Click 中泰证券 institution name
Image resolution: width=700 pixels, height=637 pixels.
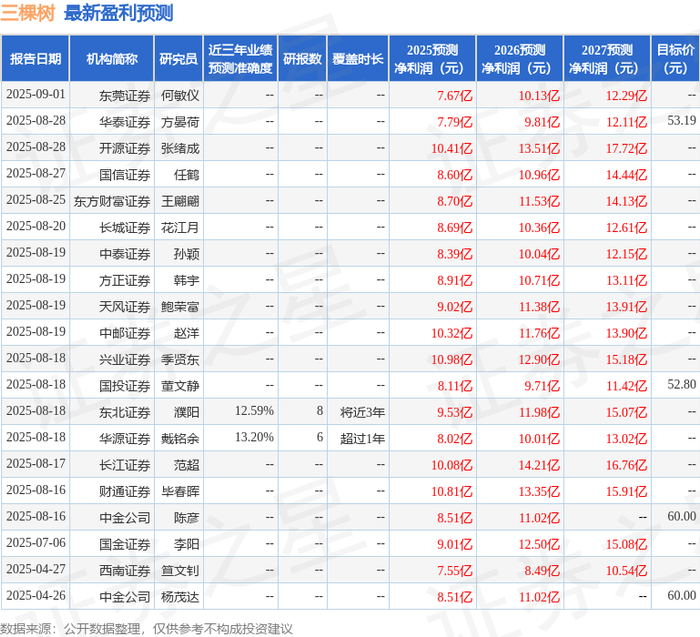pos(125,254)
